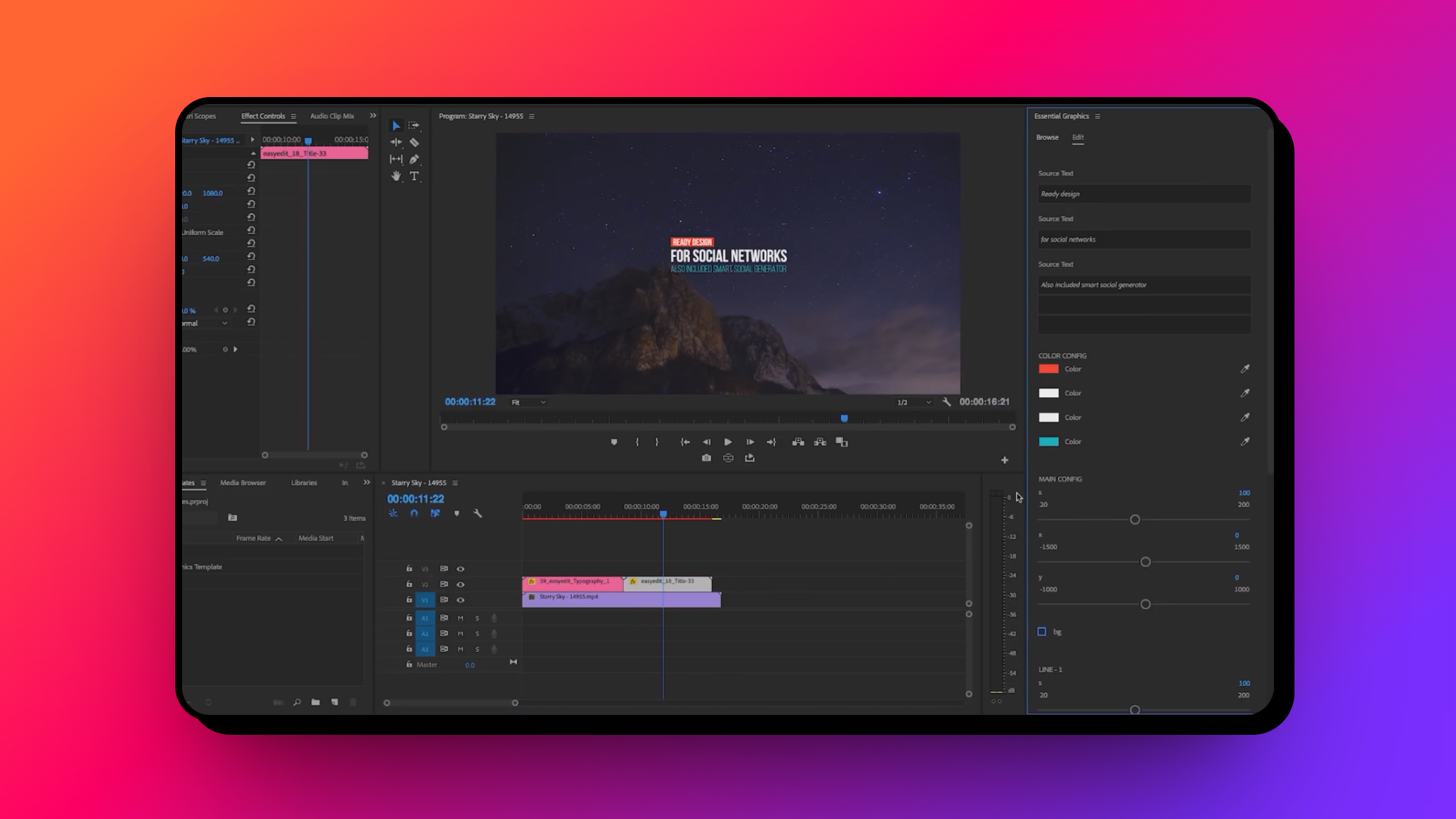Click the orange color swatch under Color Config
This screenshot has height=819, width=1456.
tap(1050, 369)
